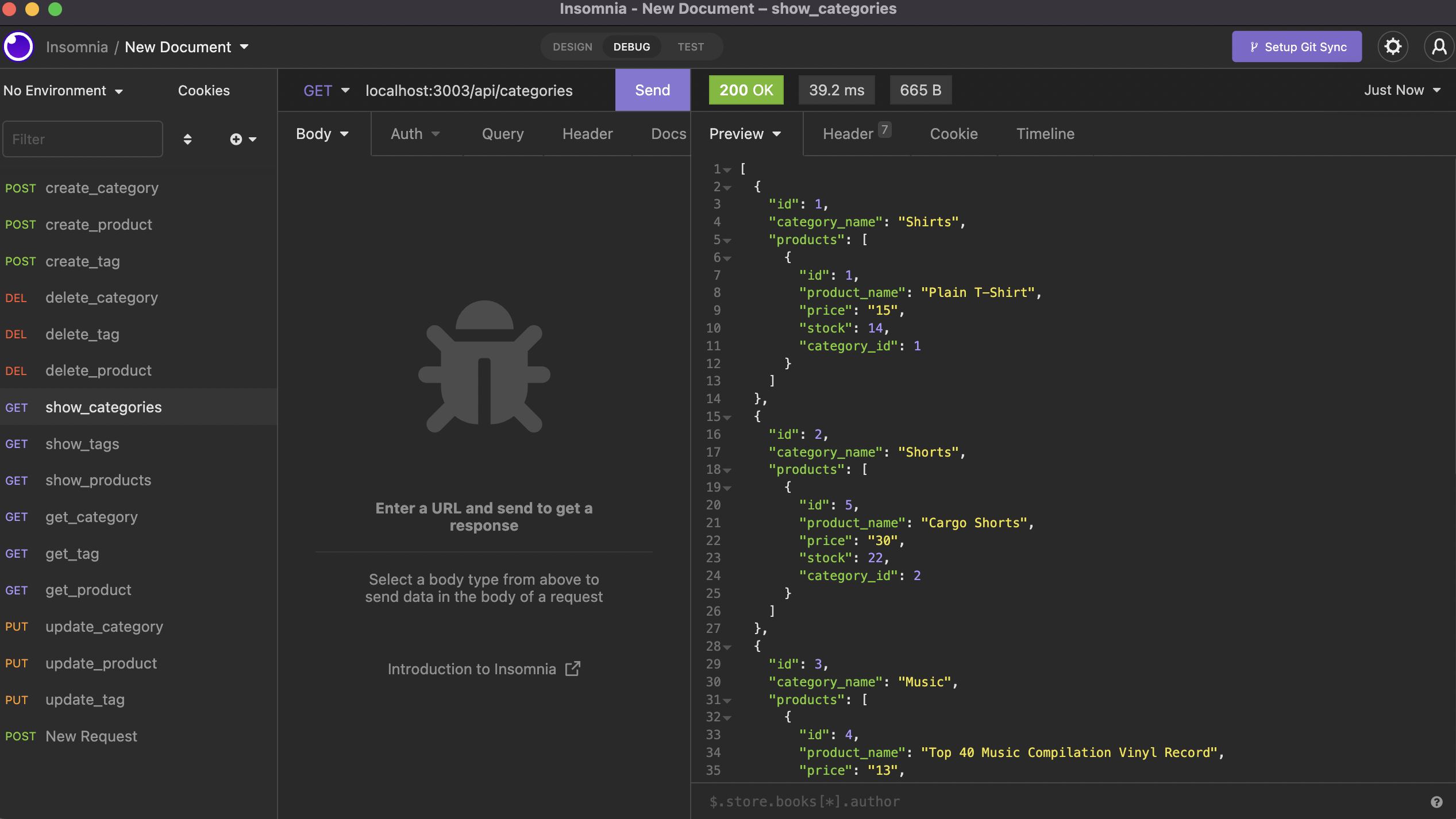
Task: Select the show_tags request
Action: click(138, 444)
